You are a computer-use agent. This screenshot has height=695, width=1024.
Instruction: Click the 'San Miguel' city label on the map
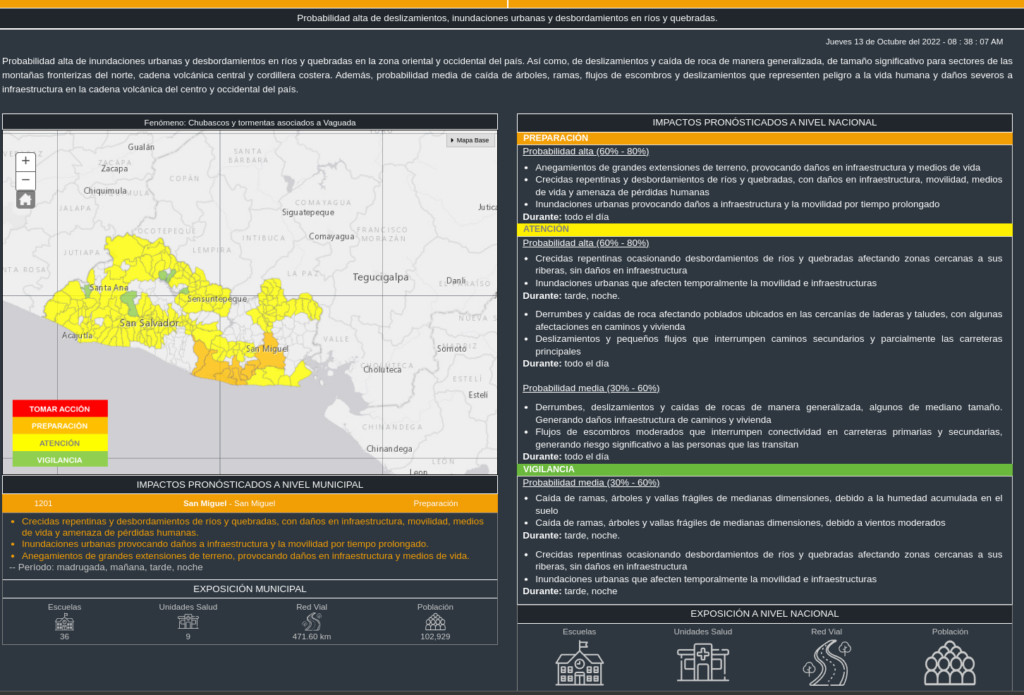coord(267,349)
